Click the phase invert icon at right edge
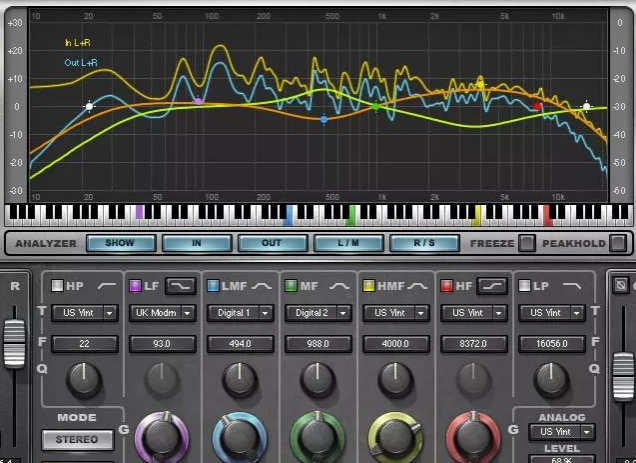The height and width of the screenshot is (463, 636). click(x=621, y=285)
